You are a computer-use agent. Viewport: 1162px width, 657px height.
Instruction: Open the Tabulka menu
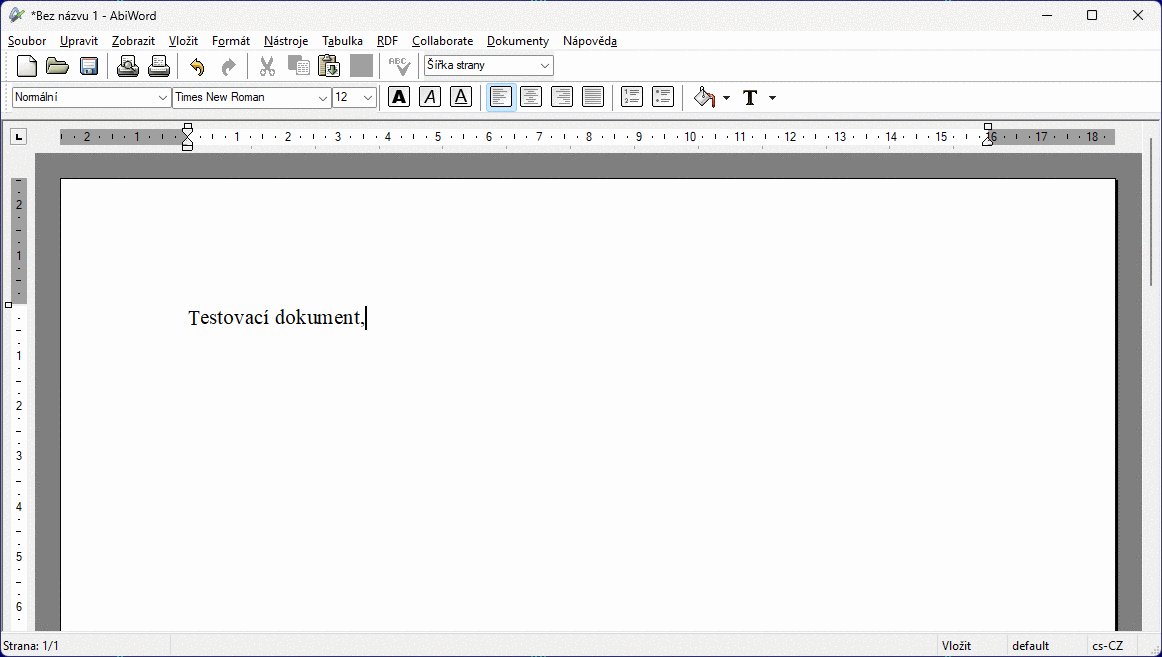(x=342, y=41)
